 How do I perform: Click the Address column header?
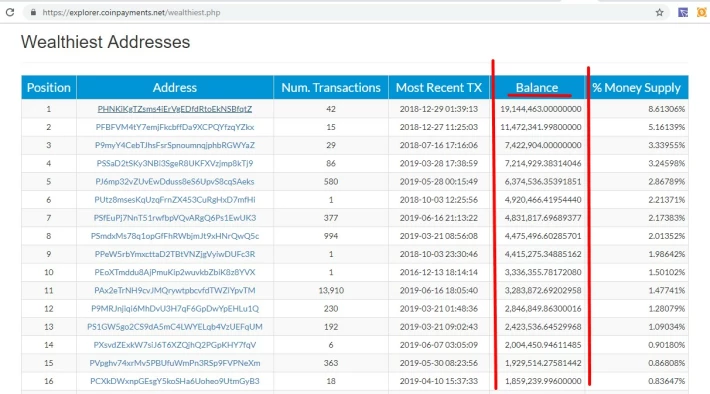[175, 87]
